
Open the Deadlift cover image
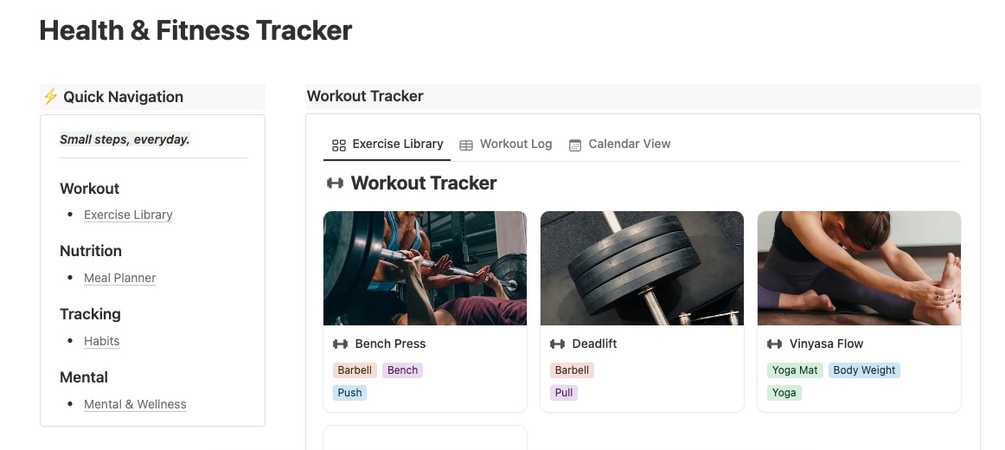coord(642,268)
